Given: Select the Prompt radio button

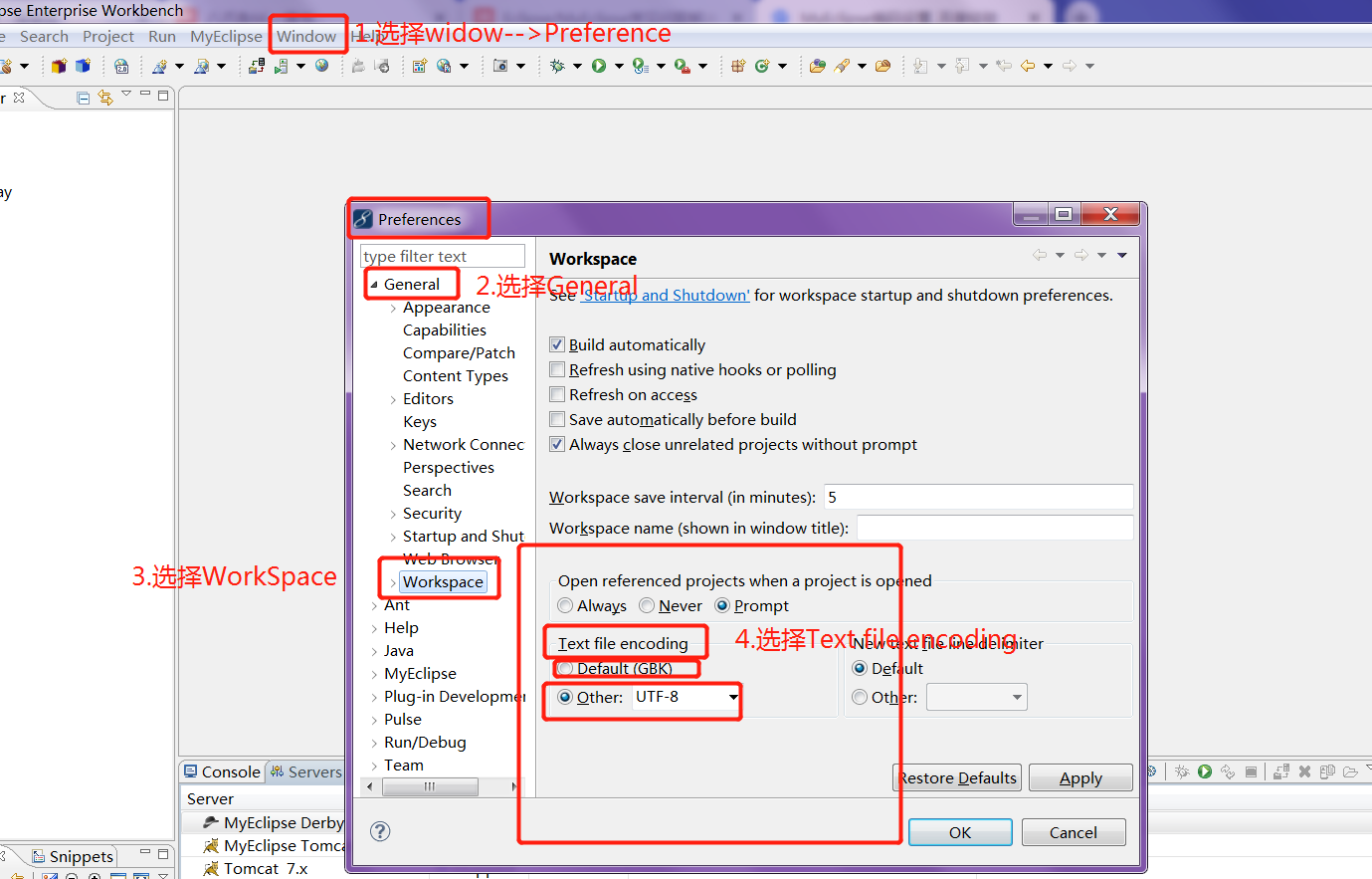Looking at the screenshot, I should [x=722, y=605].
